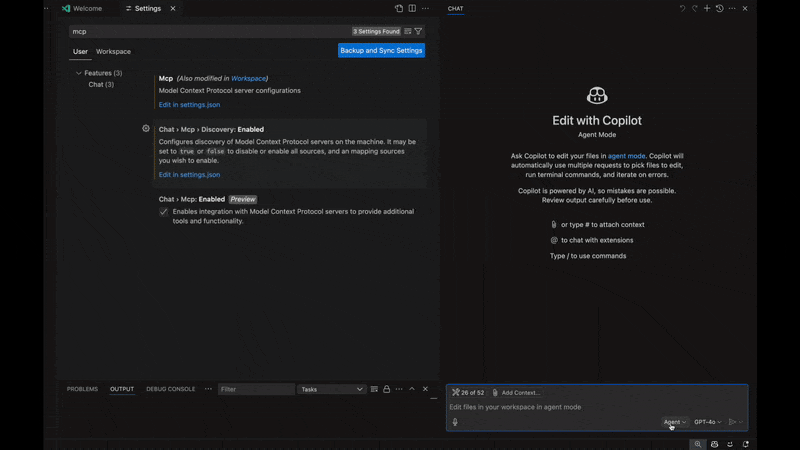Click the VS Code Welcome tab icon

tap(66, 8)
